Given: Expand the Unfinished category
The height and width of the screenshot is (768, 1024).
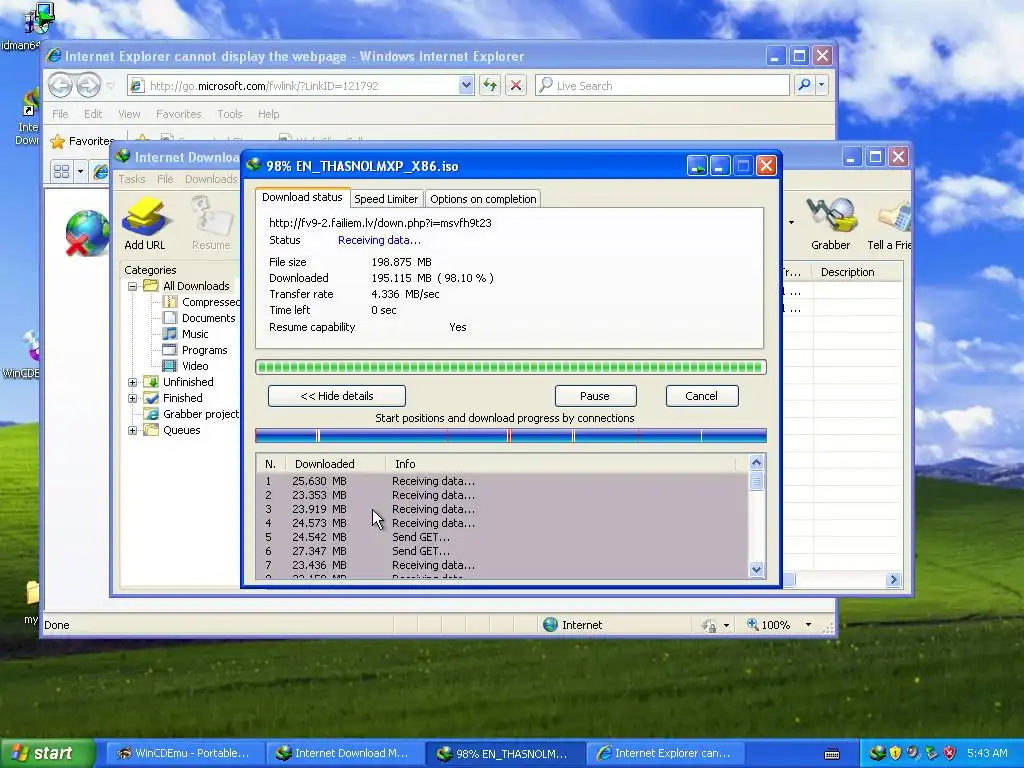Looking at the screenshot, I should click(x=133, y=382).
